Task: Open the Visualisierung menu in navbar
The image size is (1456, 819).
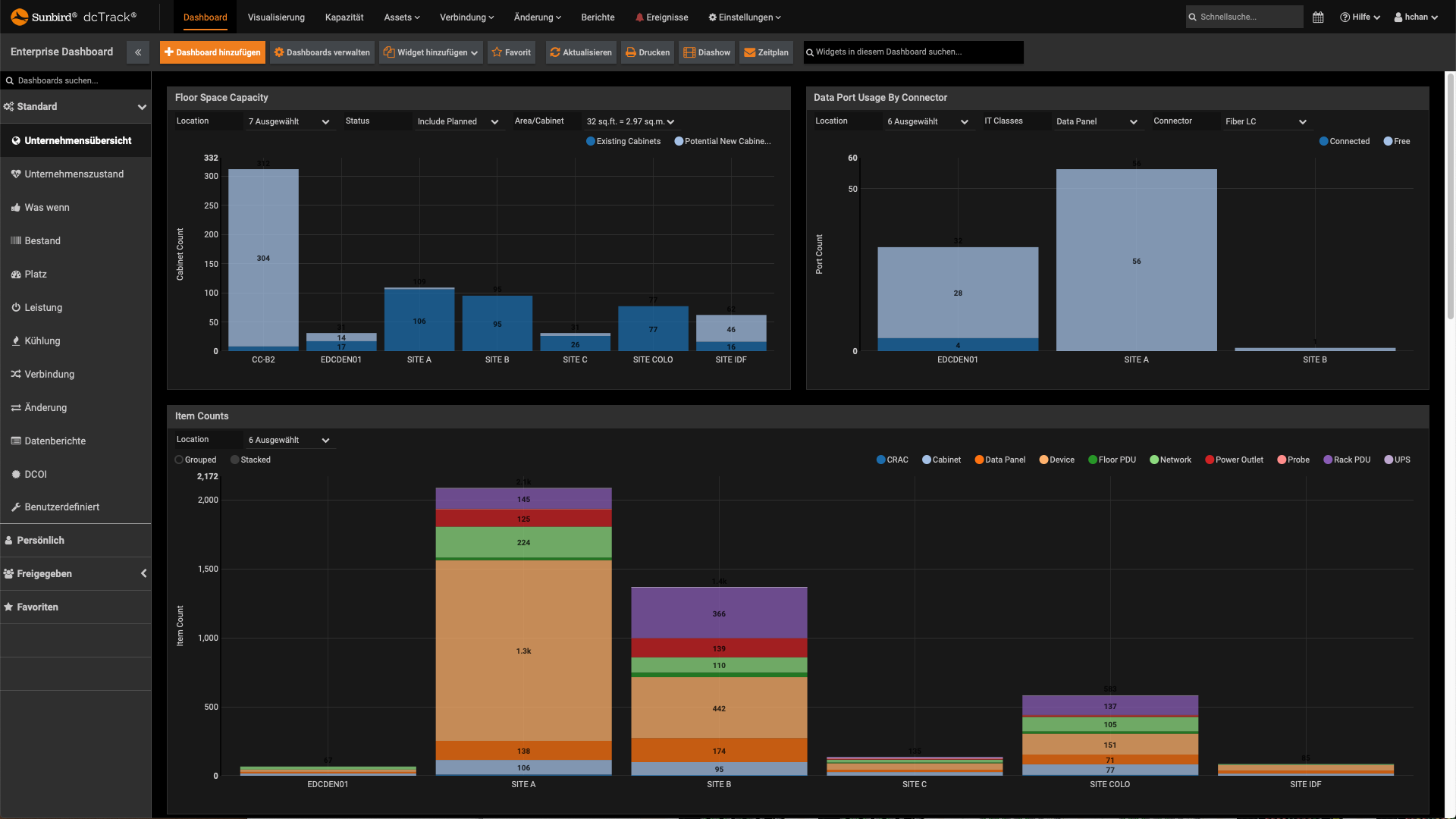Action: pyautogui.click(x=276, y=17)
